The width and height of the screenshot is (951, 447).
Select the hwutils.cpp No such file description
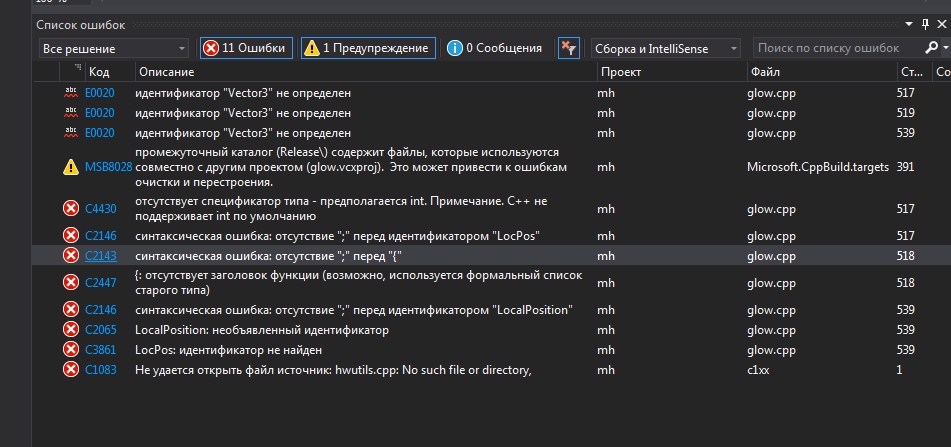click(333, 369)
